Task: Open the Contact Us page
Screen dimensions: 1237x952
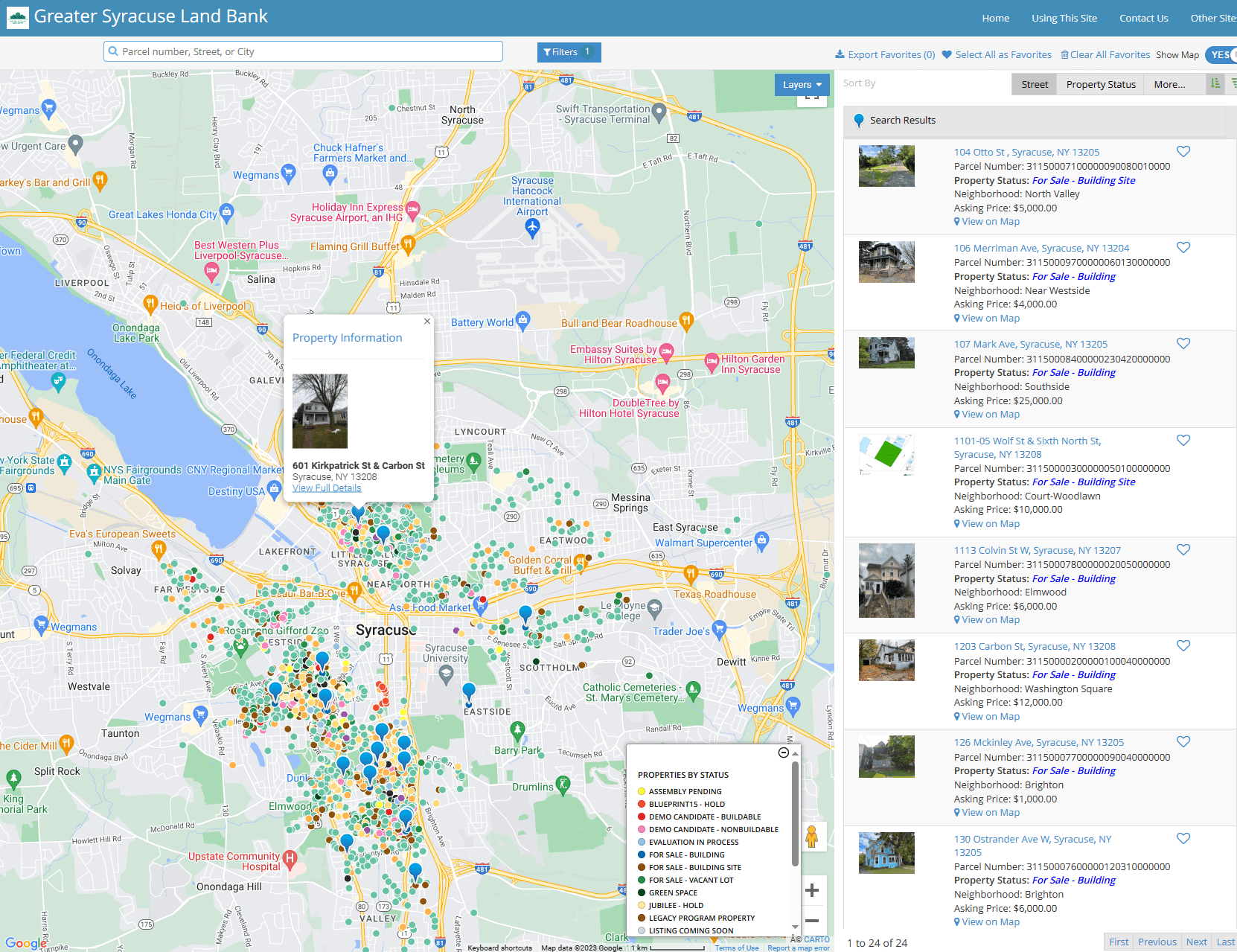Action: click(1144, 18)
